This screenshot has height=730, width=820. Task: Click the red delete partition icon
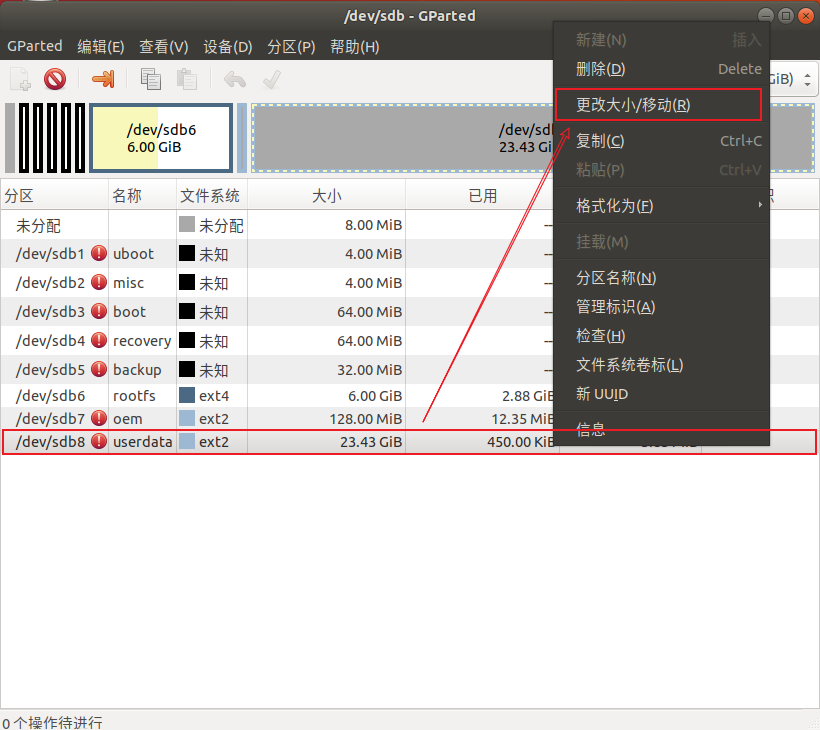[55, 79]
